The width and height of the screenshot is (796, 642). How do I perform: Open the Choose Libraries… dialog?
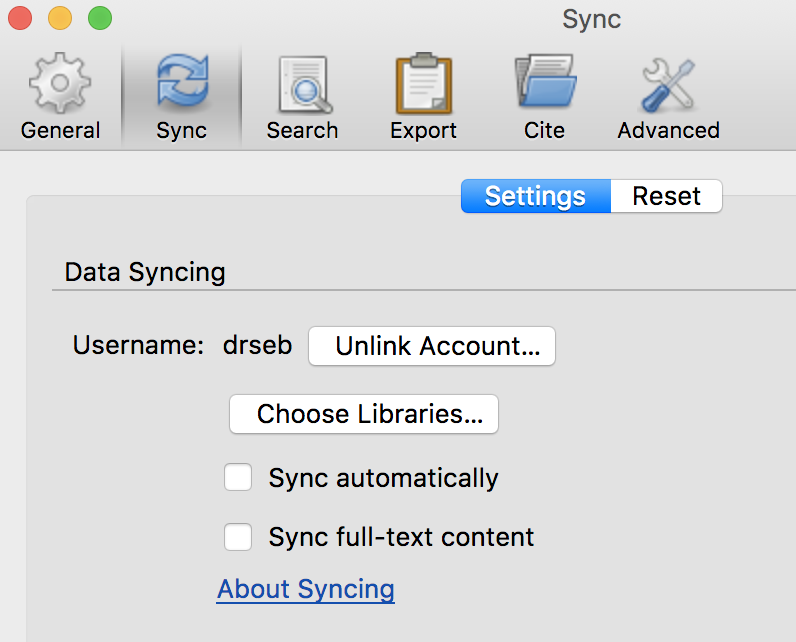pos(364,414)
